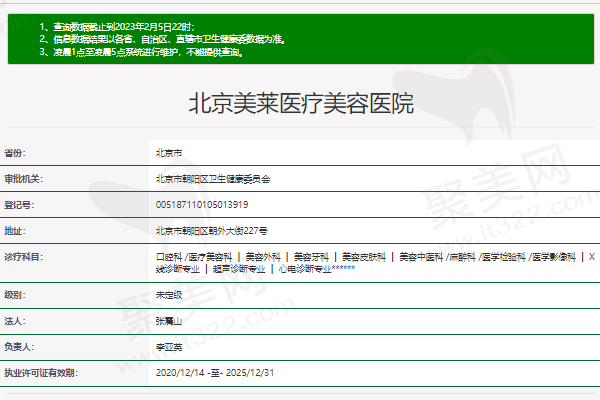Select the 诊疗科目 label
The image size is (600, 400).
(x=24, y=257)
